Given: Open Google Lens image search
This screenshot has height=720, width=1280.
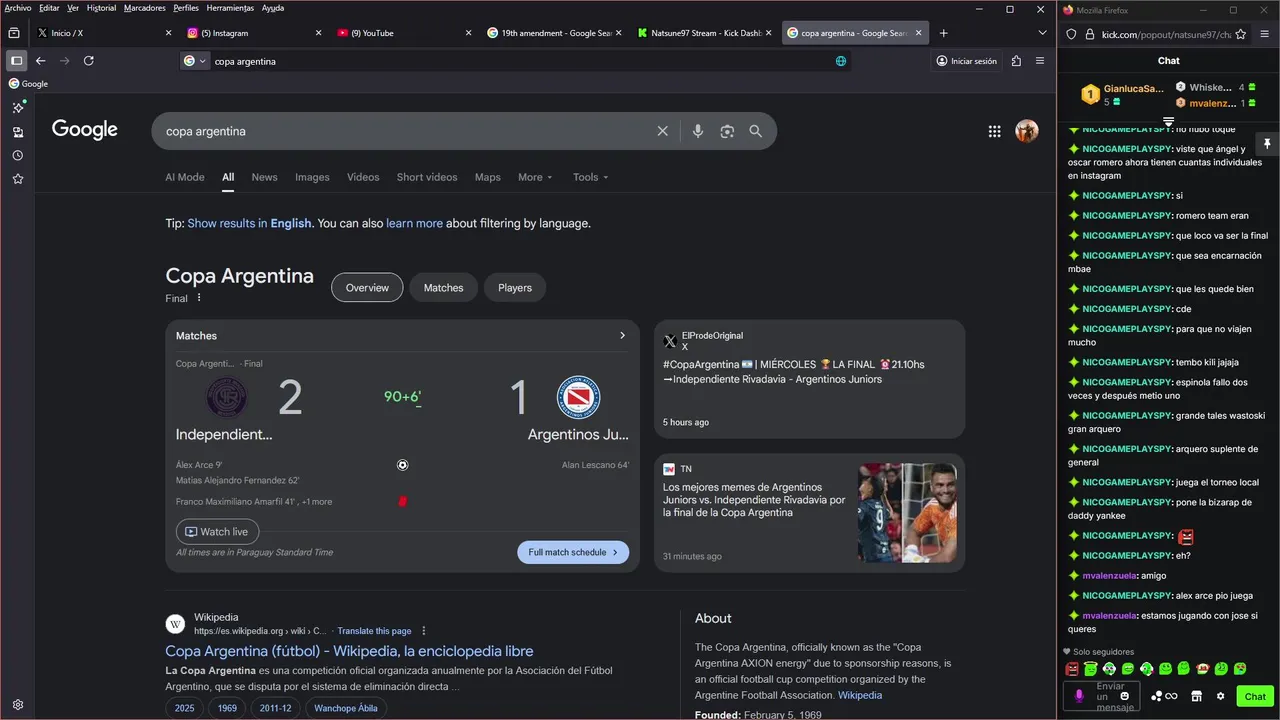Looking at the screenshot, I should pyautogui.click(x=727, y=131).
